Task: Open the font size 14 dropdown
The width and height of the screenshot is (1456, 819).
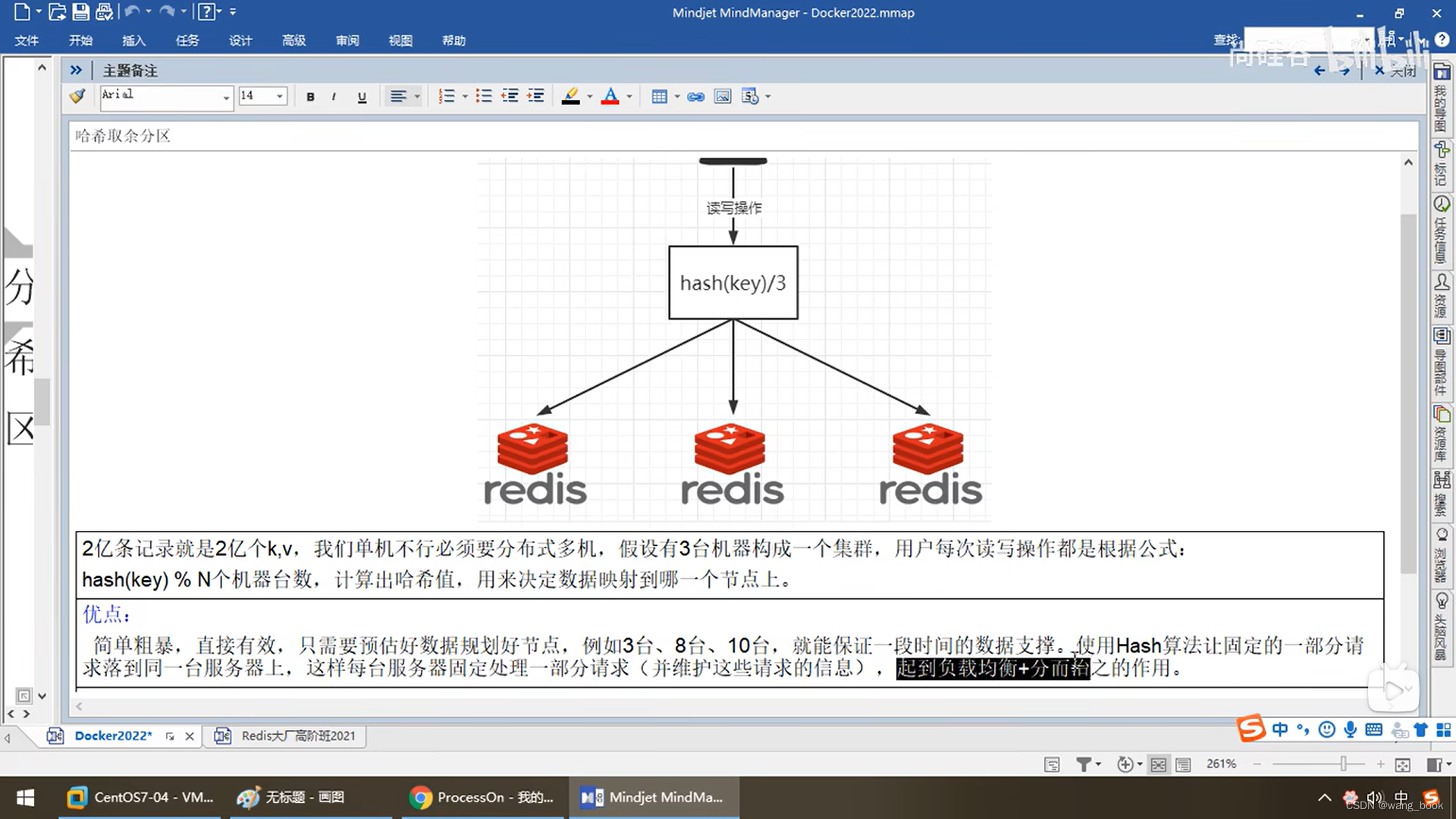Action: click(280, 96)
